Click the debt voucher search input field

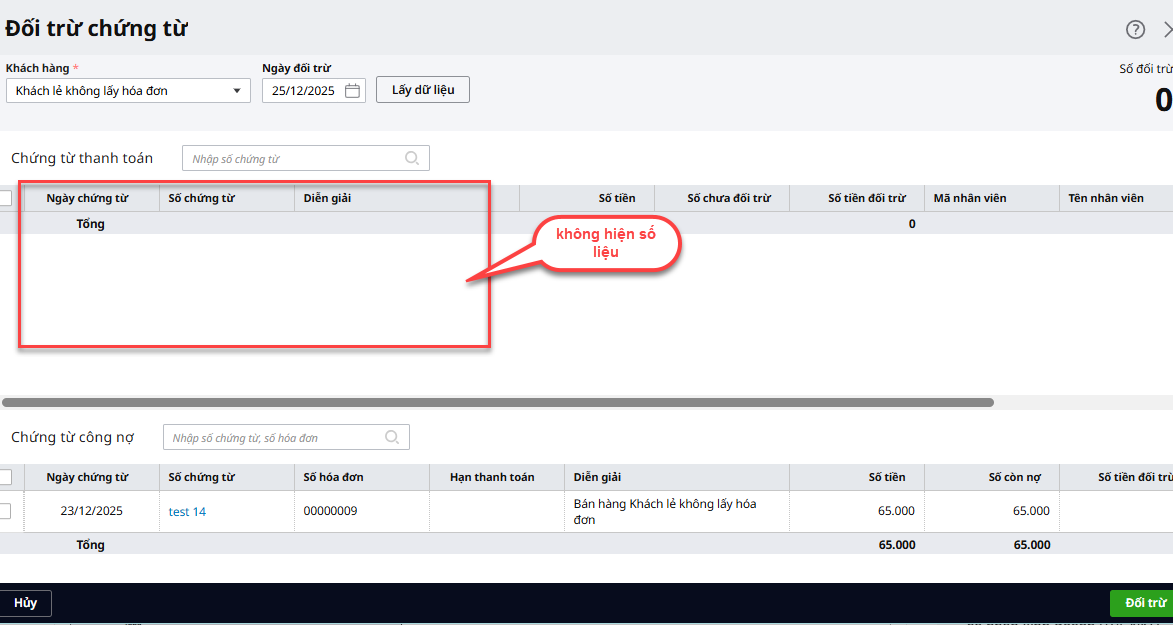pos(275,438)
